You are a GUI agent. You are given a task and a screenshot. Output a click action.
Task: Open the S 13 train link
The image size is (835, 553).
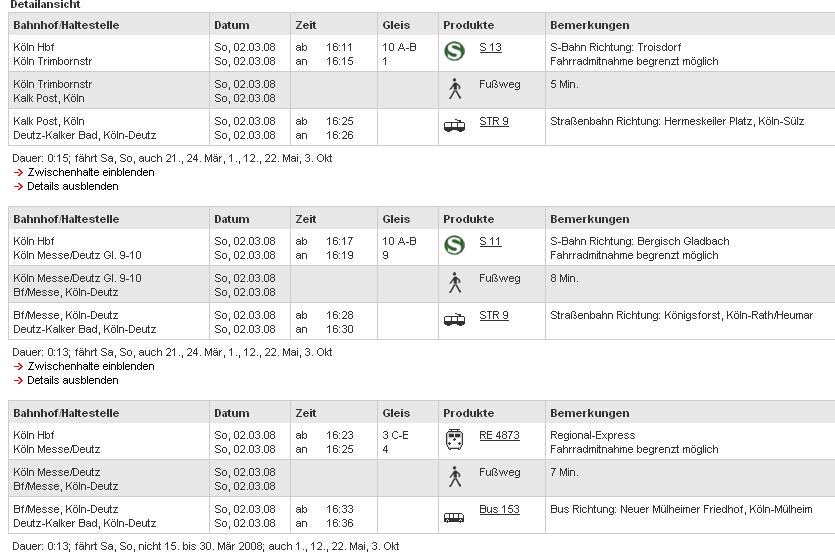coord(490,47)
